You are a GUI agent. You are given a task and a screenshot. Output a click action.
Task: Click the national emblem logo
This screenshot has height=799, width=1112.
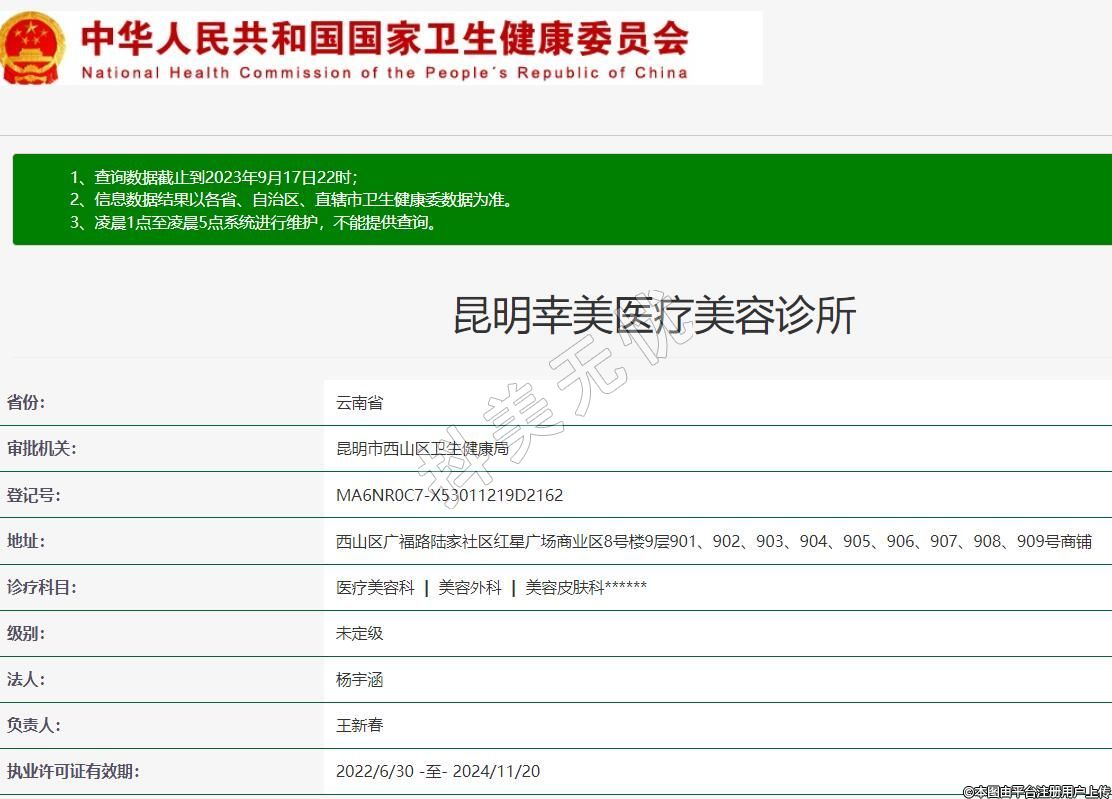[33, 47]
